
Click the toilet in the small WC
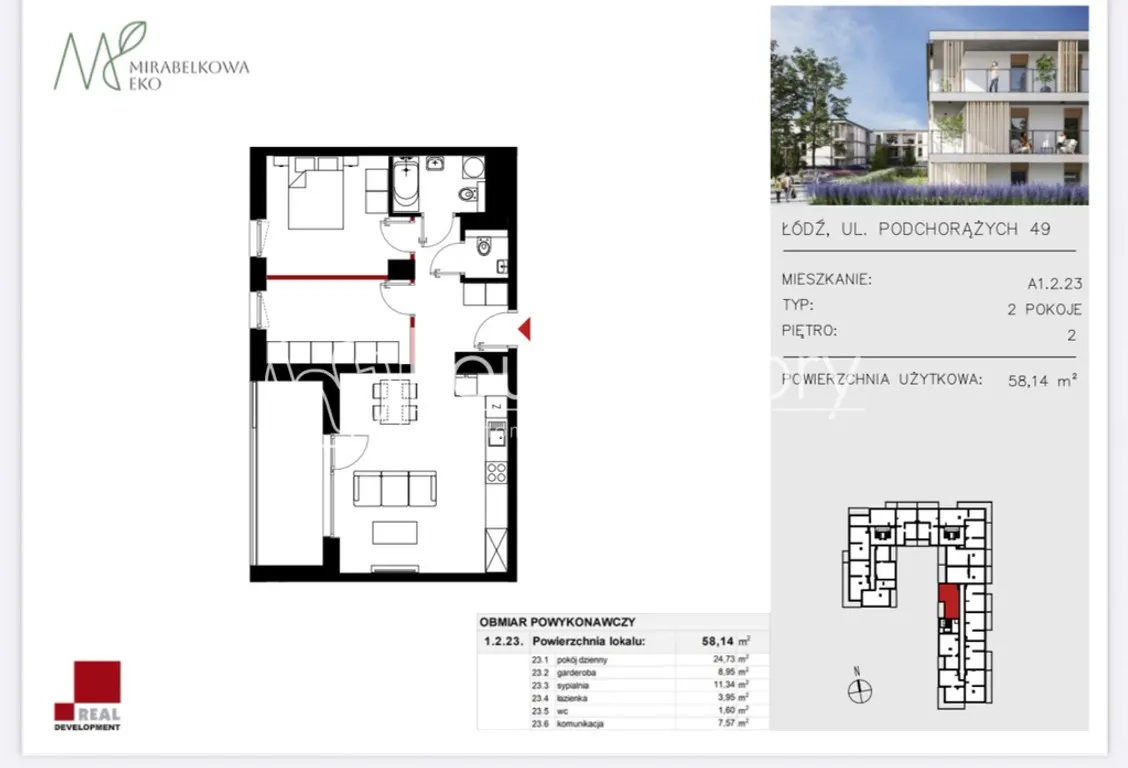click(484, 247)
